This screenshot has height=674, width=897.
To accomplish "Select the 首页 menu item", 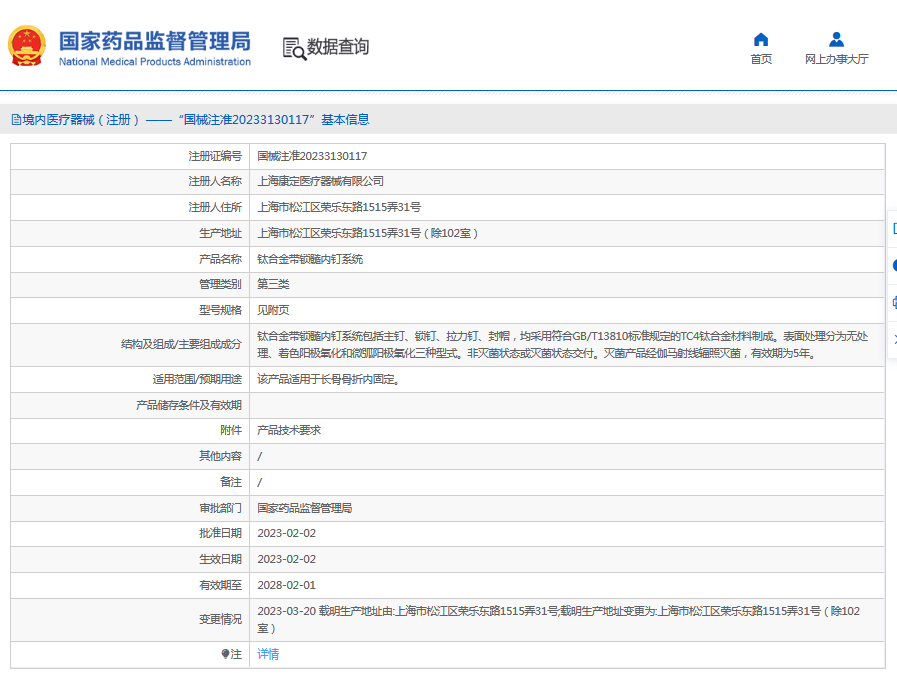I will 761,56.
